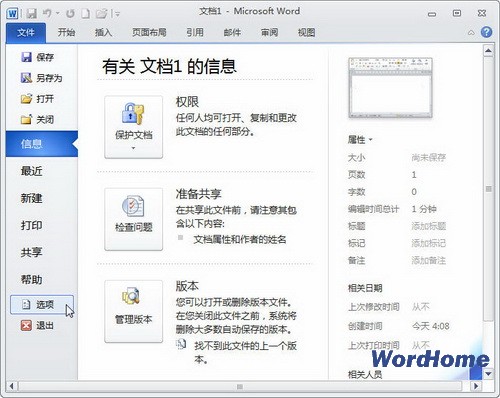The height and width of the screenshot is (398, 500).
Task: Click the 保护文档 (Protect Document) lock button
Action: coord(134,127)
